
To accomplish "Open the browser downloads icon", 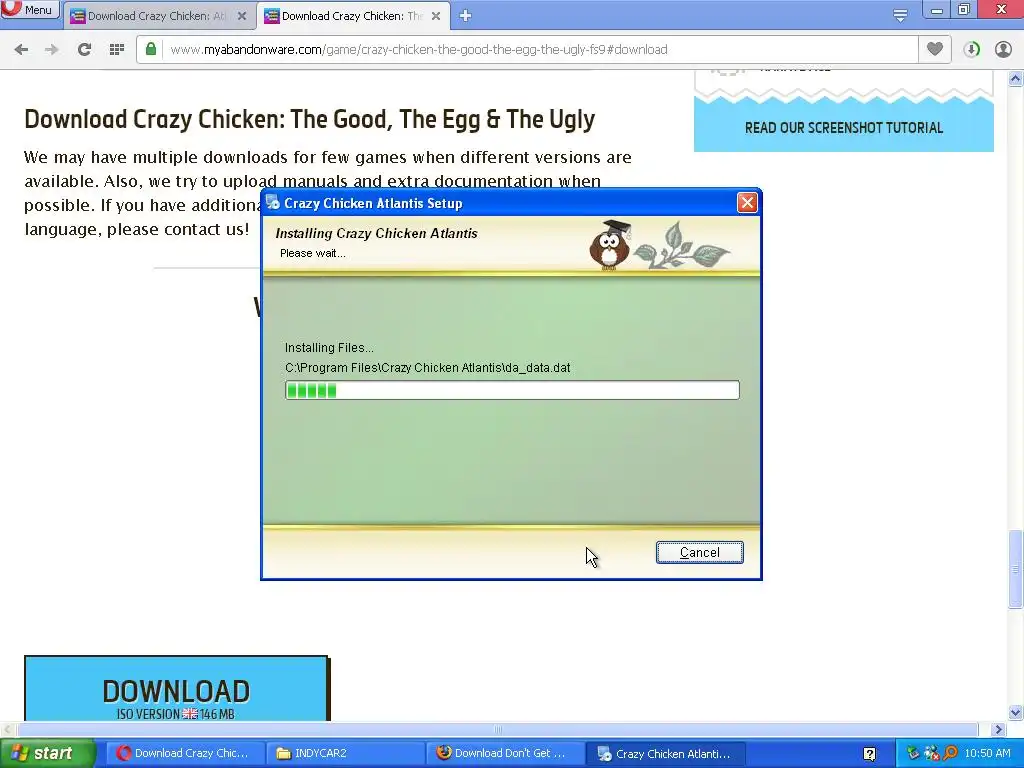I will [x=972, y=50].
